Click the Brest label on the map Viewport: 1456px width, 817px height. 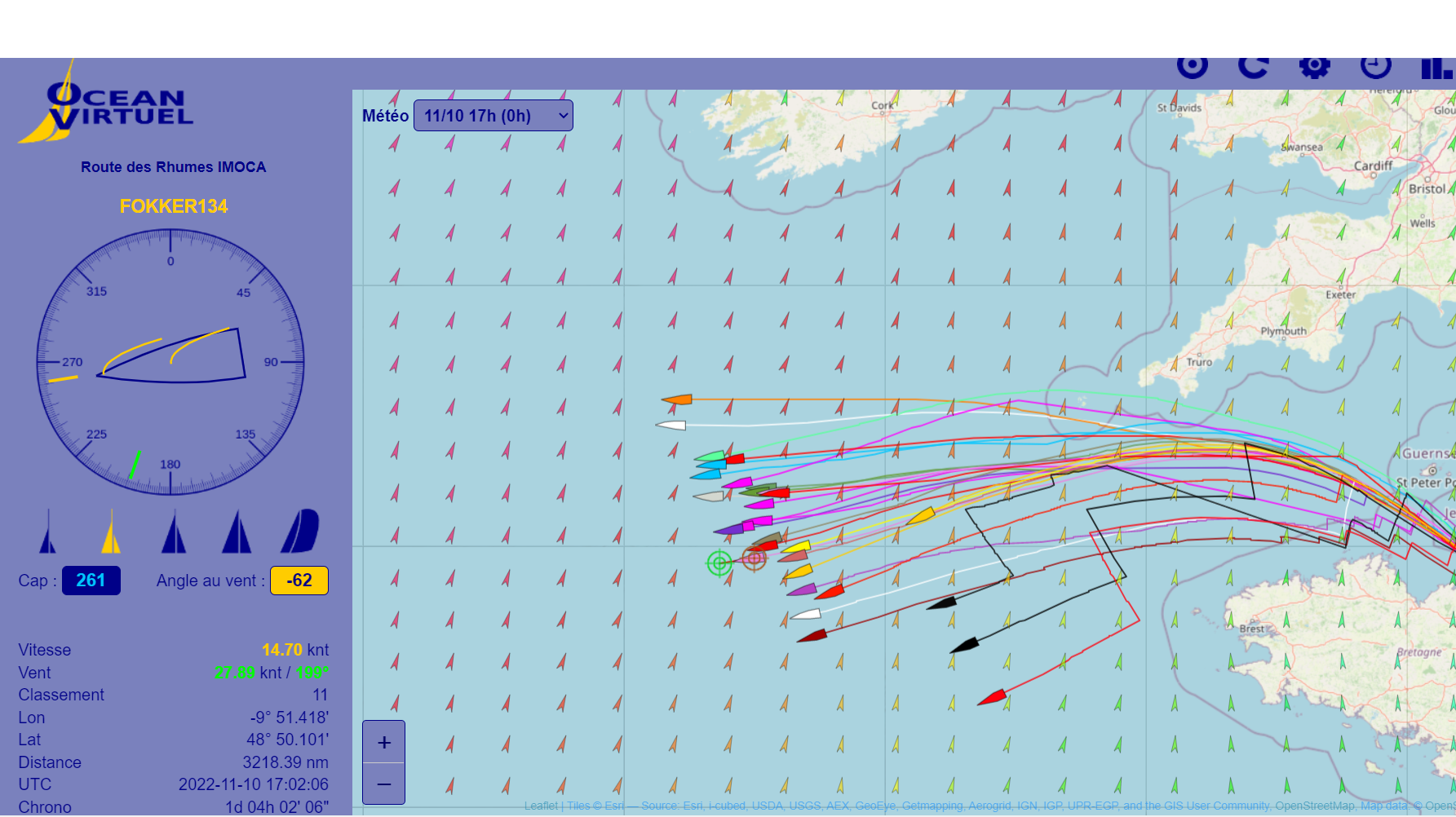pyautogui.click(x=1252, y=629)
